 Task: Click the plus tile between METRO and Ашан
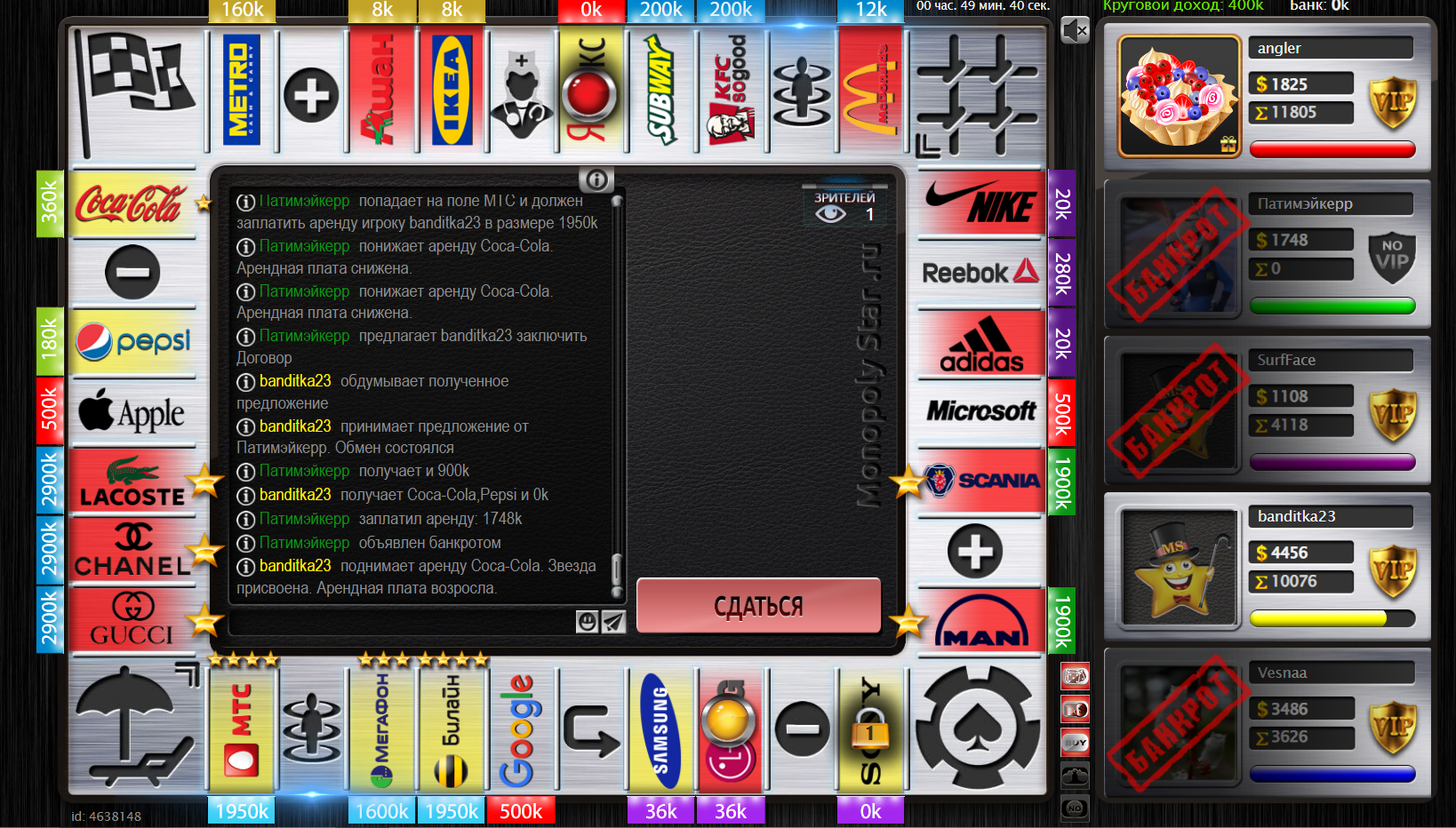click(x=311, y=94)
